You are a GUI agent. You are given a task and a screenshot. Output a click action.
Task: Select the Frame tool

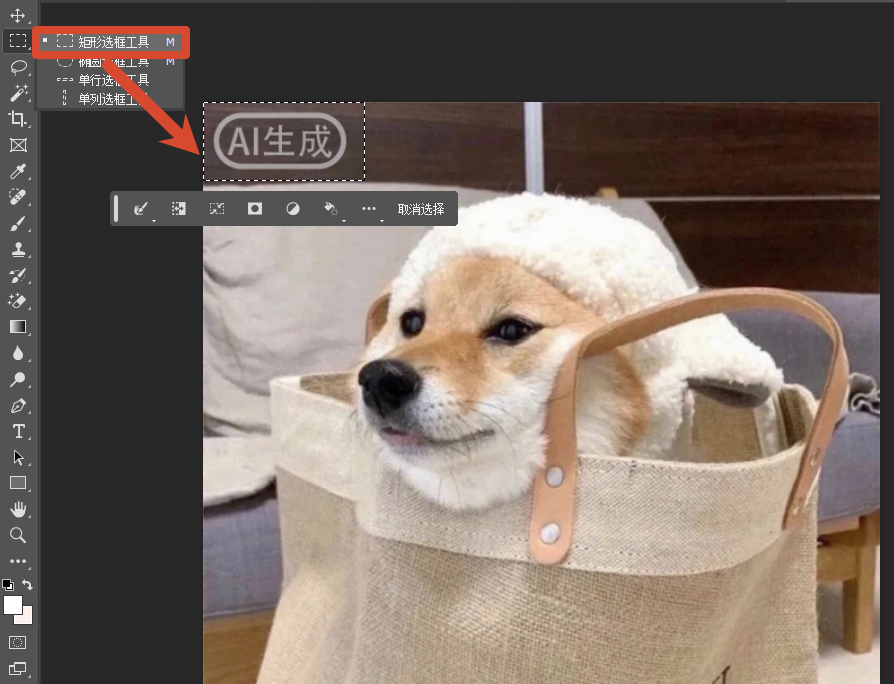click(18, 145)
